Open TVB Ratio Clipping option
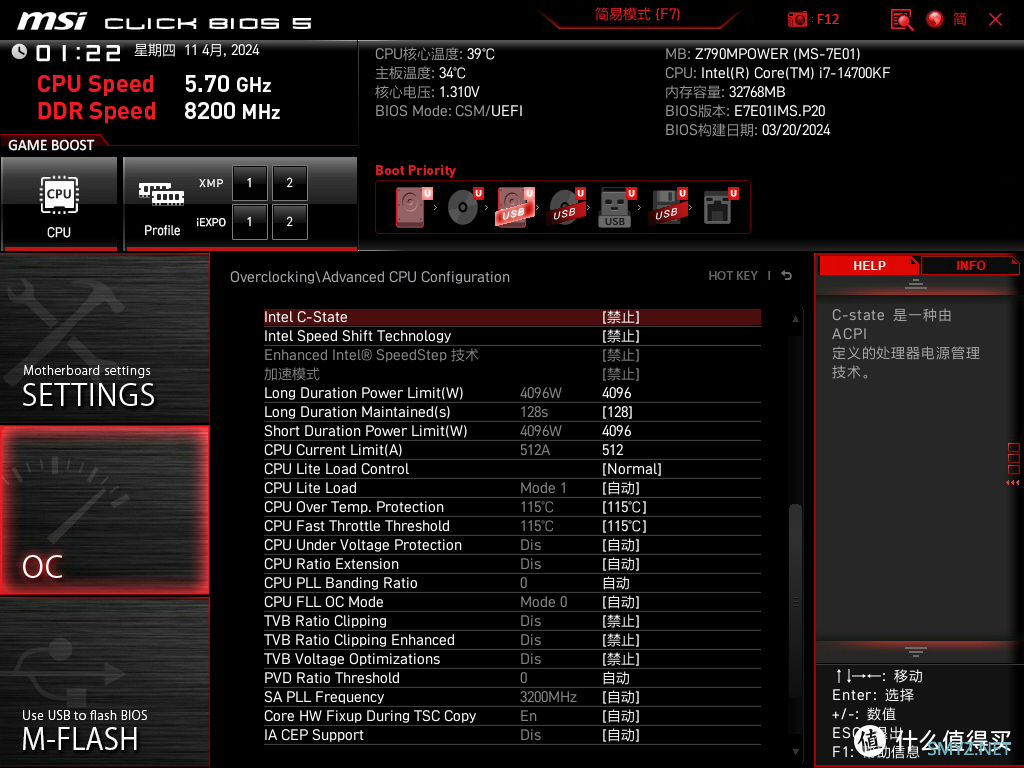The width and height of the screenshot is (1024, 768). [512, 621]
